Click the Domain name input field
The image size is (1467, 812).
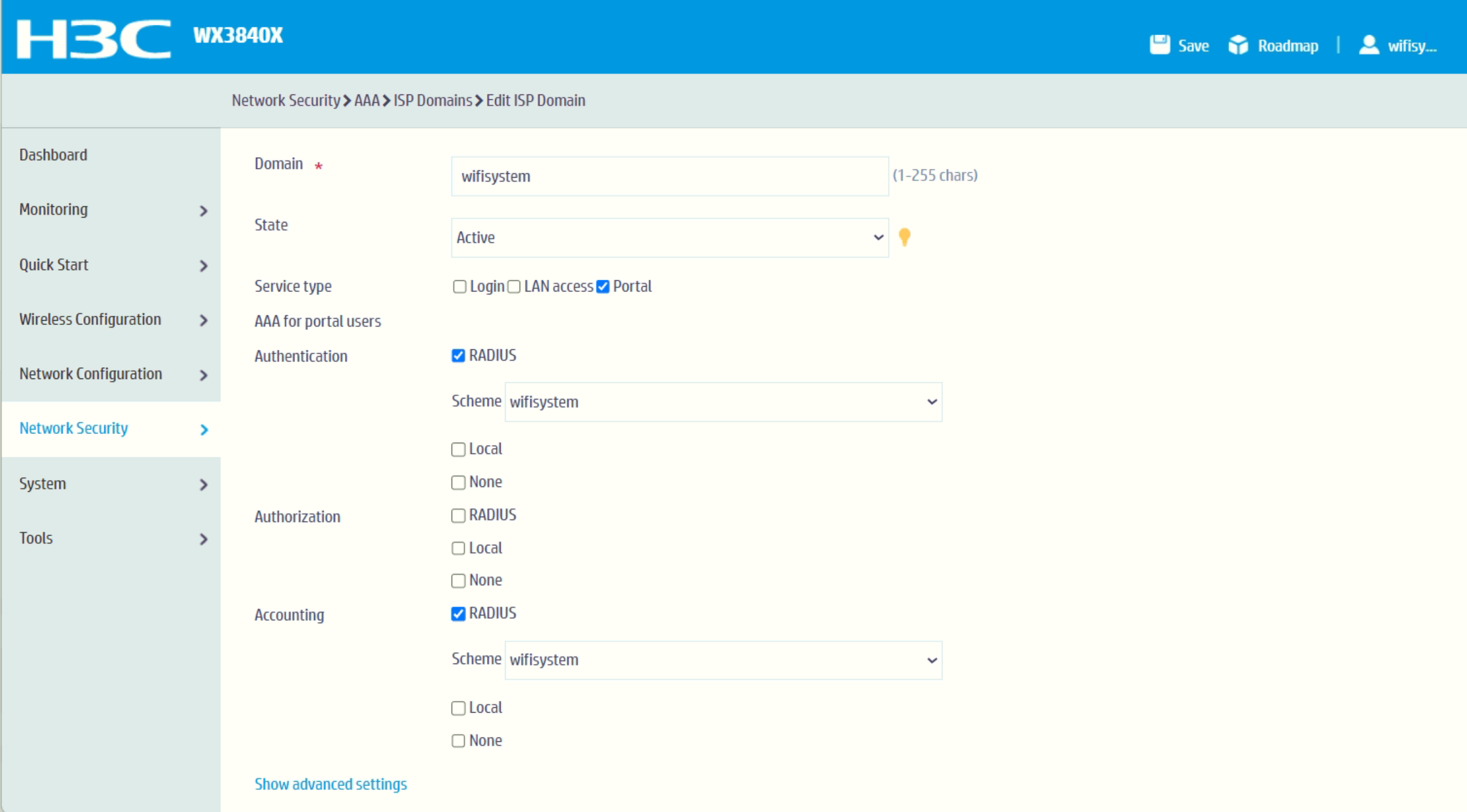point(669,177)
